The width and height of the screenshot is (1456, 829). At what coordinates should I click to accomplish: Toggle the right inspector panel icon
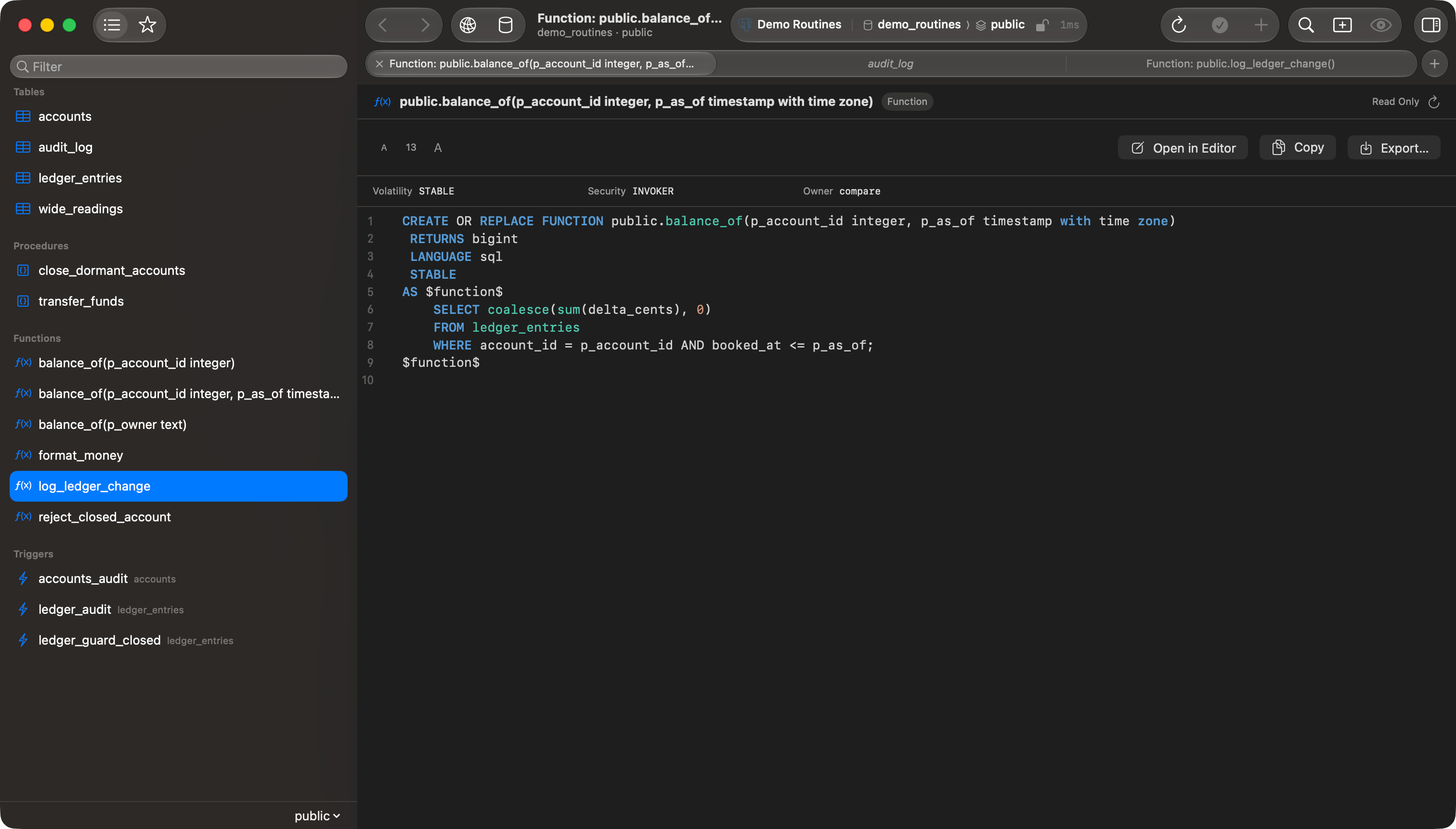coord(1431,25)
